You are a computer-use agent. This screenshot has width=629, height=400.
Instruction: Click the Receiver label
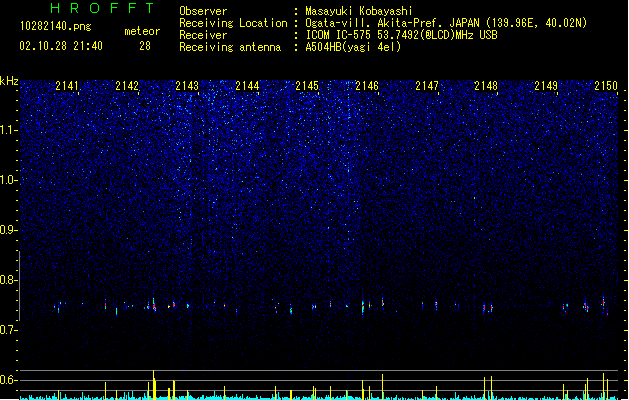pos(203,35)
